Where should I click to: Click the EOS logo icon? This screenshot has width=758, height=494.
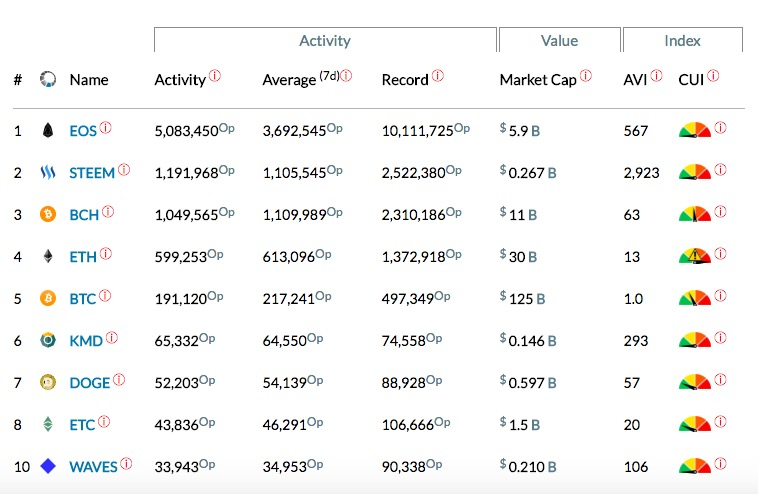(48, 131)
